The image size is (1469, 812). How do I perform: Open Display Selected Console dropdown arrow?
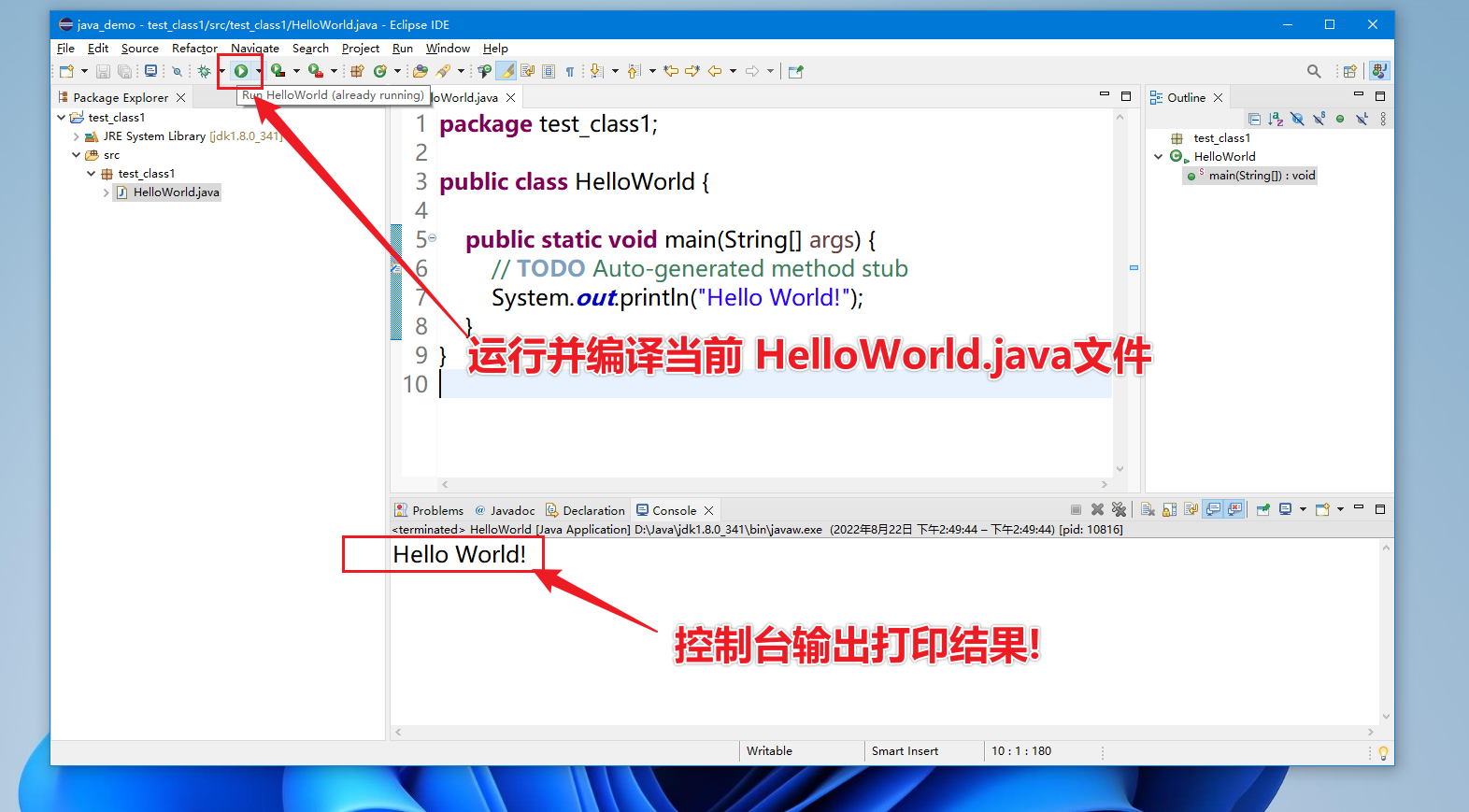[x=1303, y=509]
